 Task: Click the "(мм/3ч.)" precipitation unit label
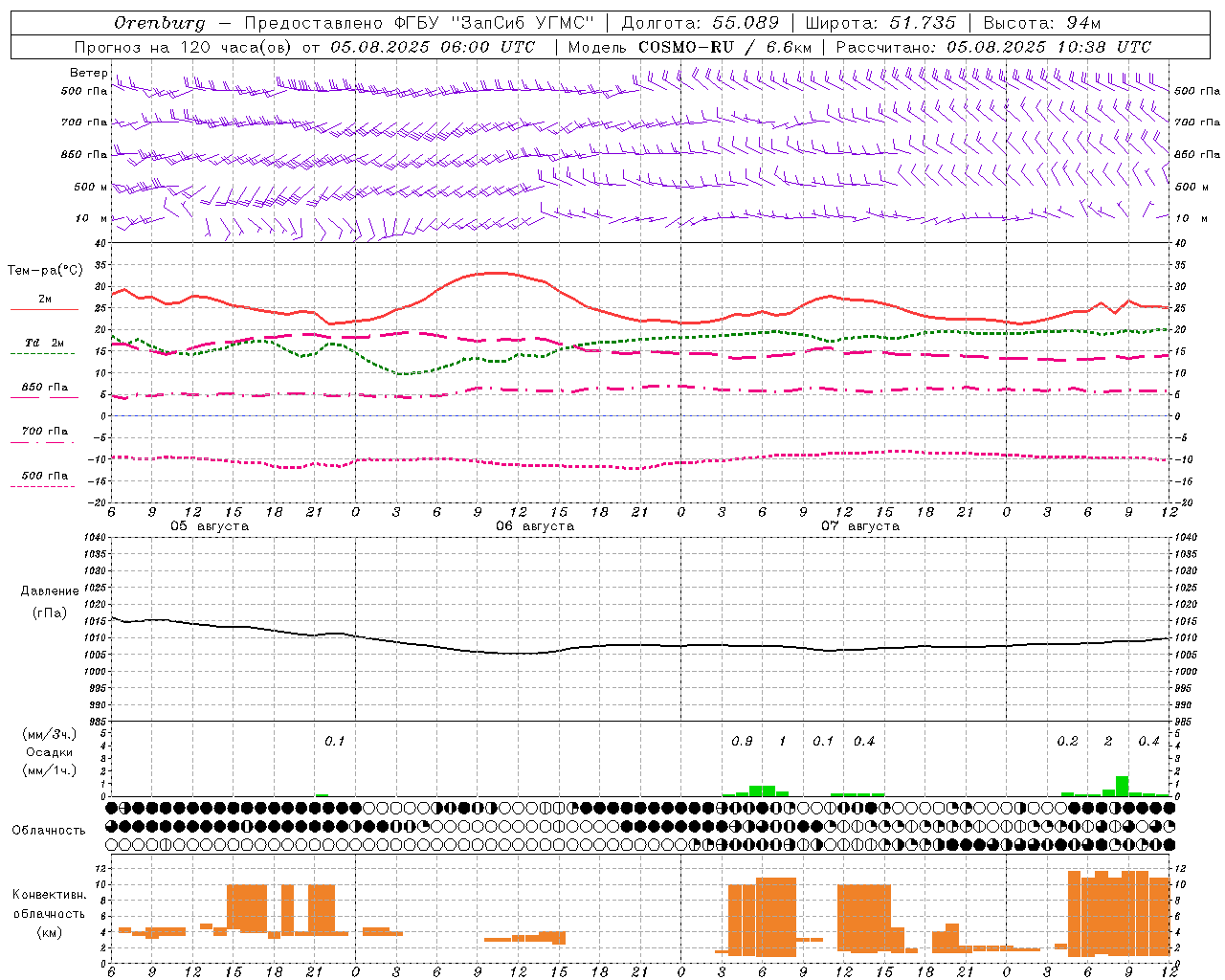click(x=50, y=734)
